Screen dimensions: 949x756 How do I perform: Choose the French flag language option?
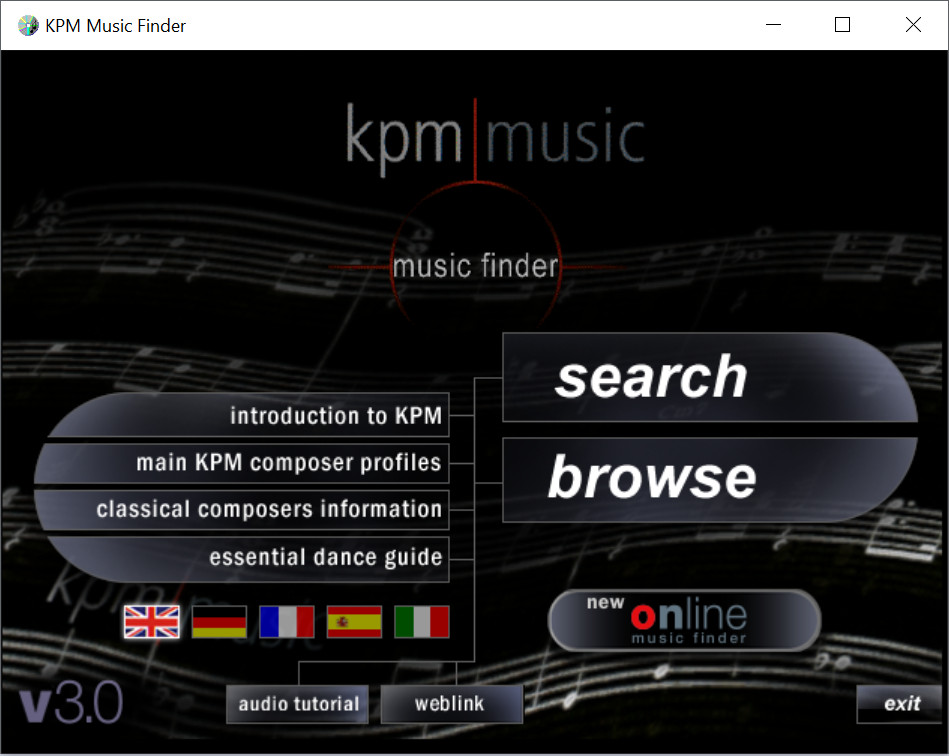[x=287, y=622]
